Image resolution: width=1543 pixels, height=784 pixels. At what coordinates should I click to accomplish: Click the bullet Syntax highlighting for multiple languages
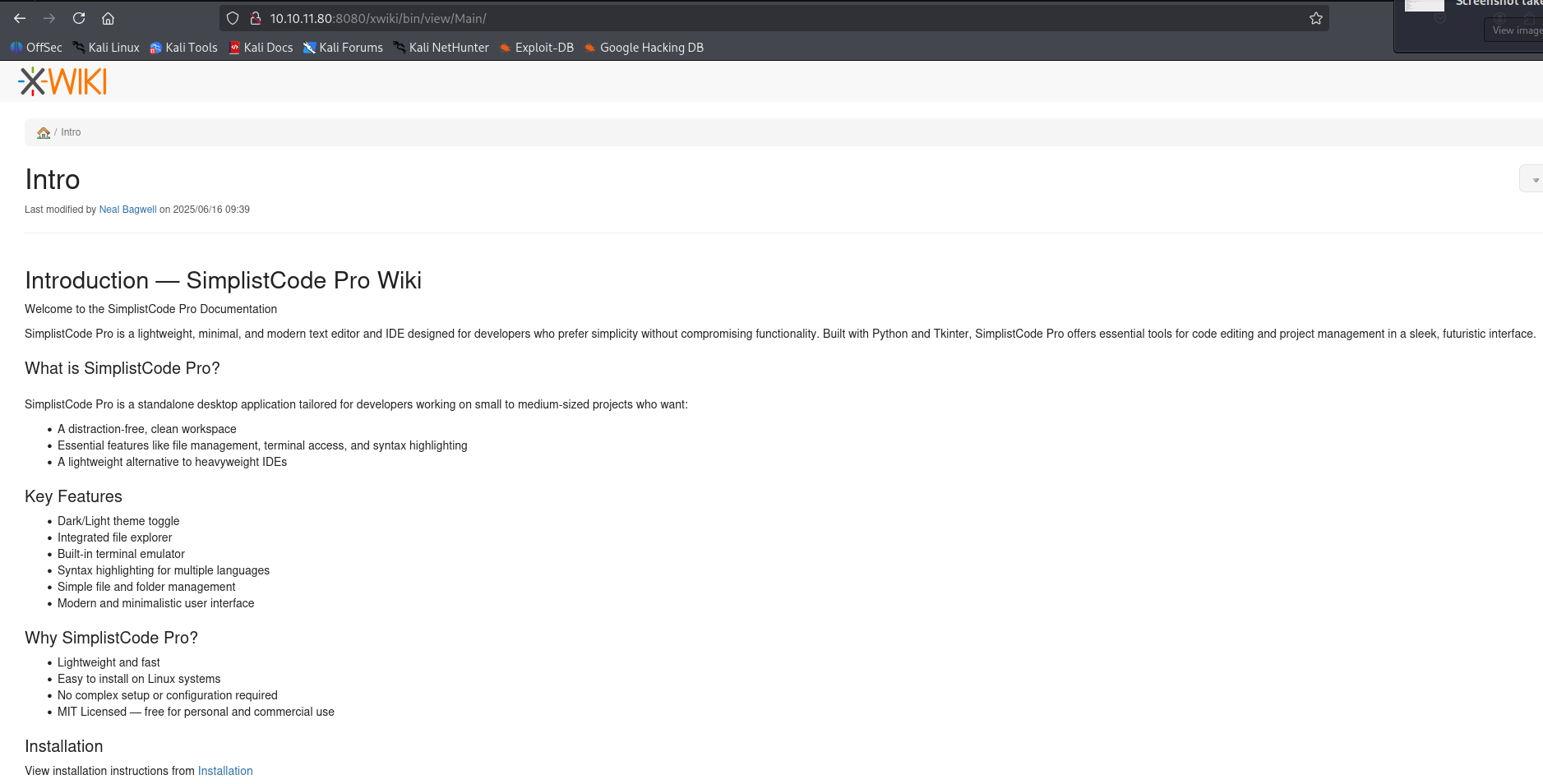pos(164,570)
